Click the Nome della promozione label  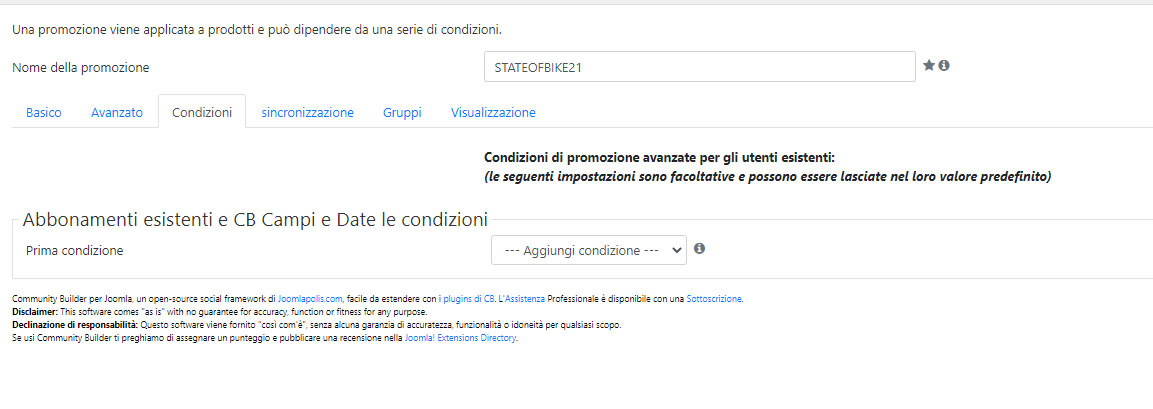[81, 68]
